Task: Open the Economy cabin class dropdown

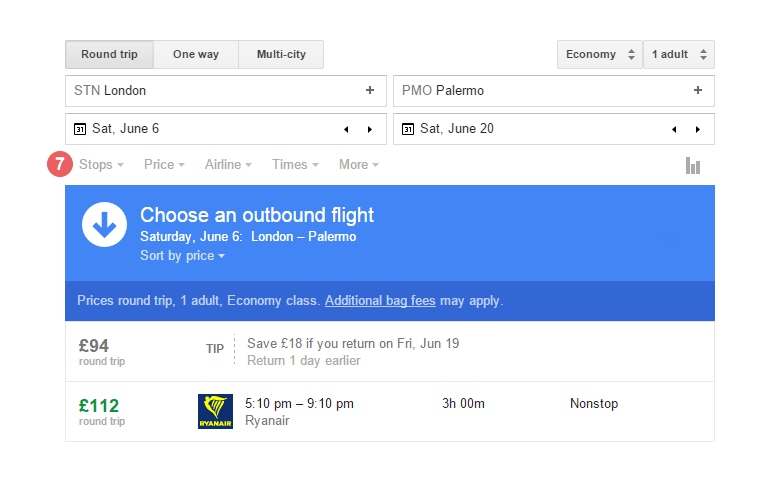Action: tap(600, 54)
